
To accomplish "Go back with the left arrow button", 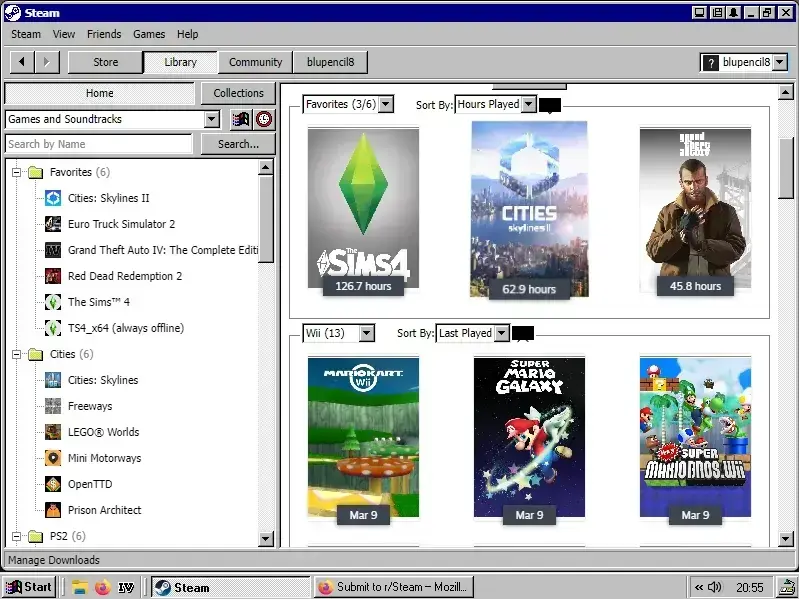I will click(x=22, y=62).
